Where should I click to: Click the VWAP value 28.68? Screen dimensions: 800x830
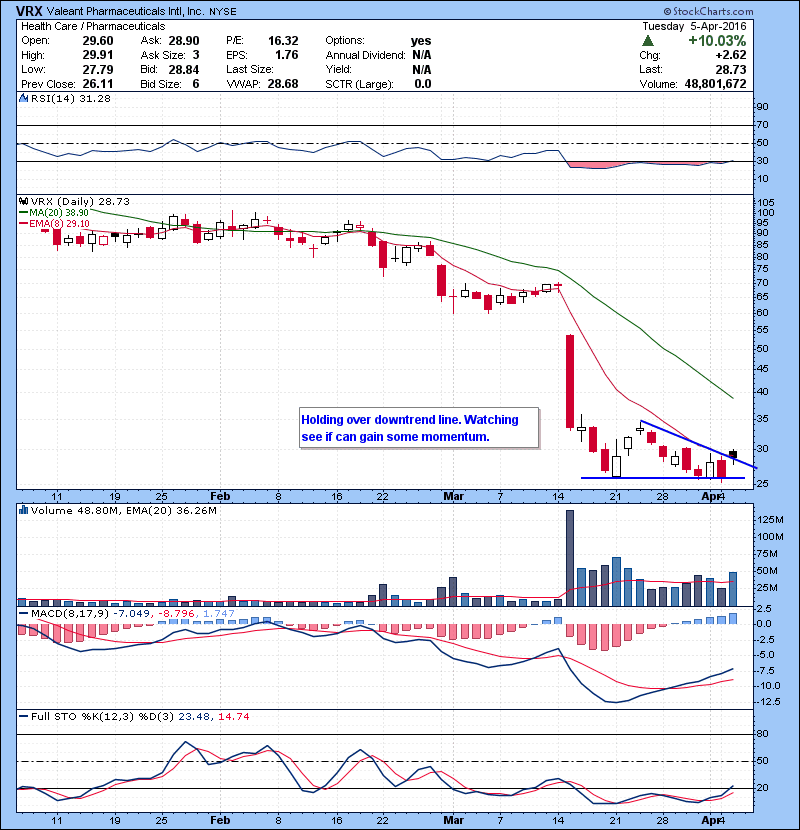click(283, 84)
